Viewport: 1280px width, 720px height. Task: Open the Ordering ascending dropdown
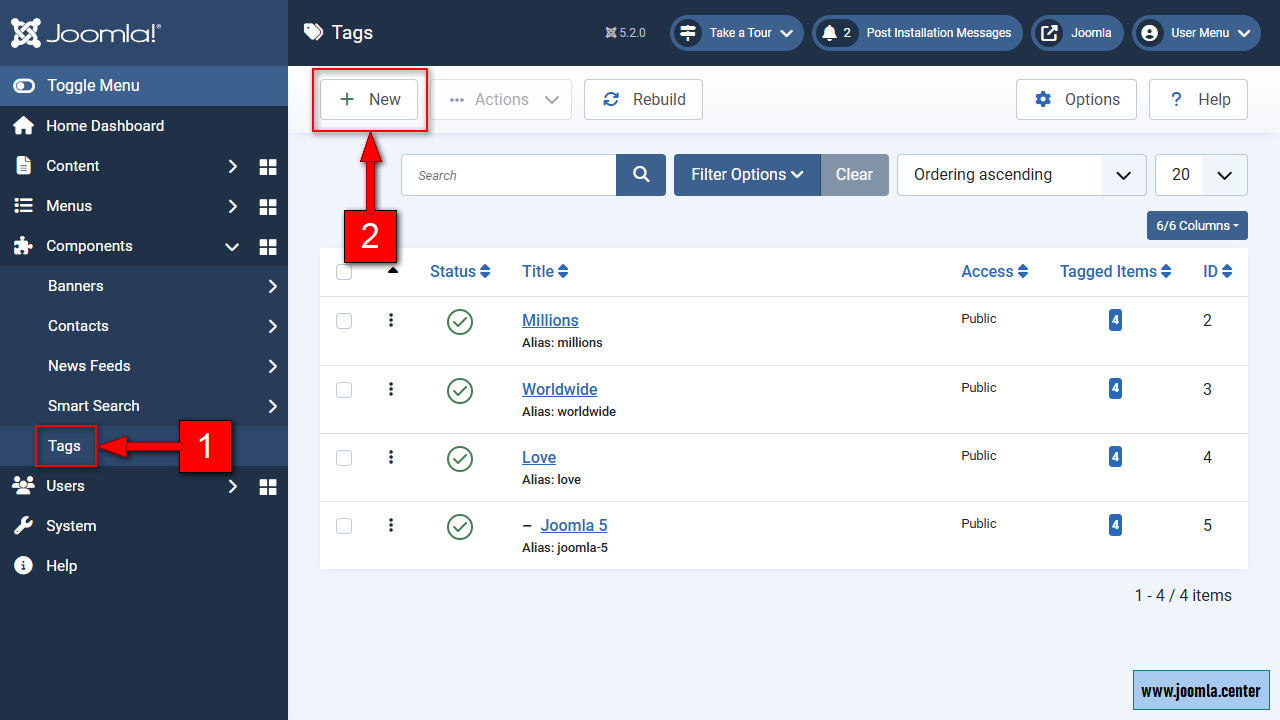click(x=1022, y=175)
